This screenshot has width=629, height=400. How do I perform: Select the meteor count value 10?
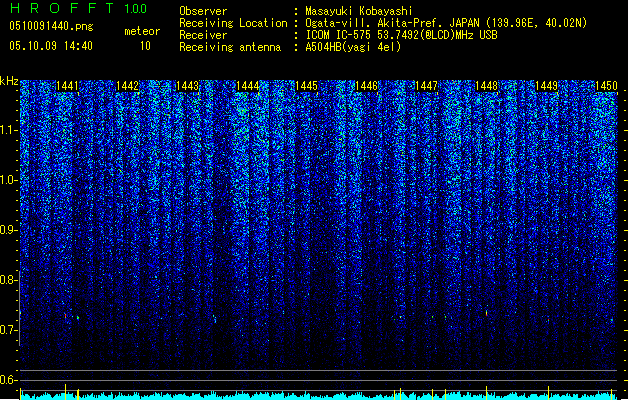(145, 46)
